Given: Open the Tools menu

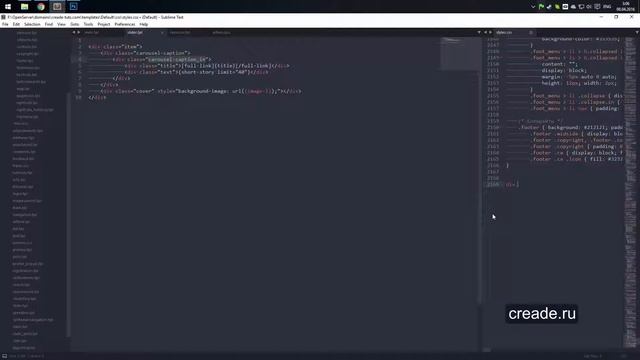Looking at the screenshot, I should pyautogui.click(x=88, y=24).
